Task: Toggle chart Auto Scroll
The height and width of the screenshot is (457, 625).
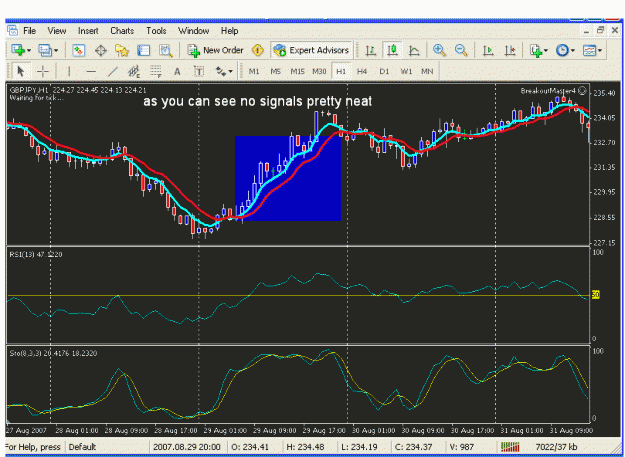Action: coord(488,50)
